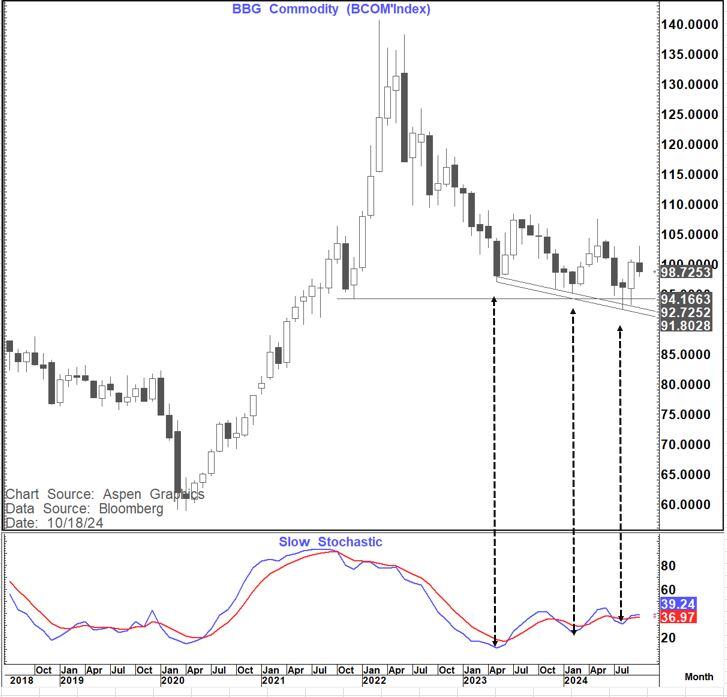Select the Chart Source Aspen Graphics text
The image size is (727, 697).
(x=104, y=494)
